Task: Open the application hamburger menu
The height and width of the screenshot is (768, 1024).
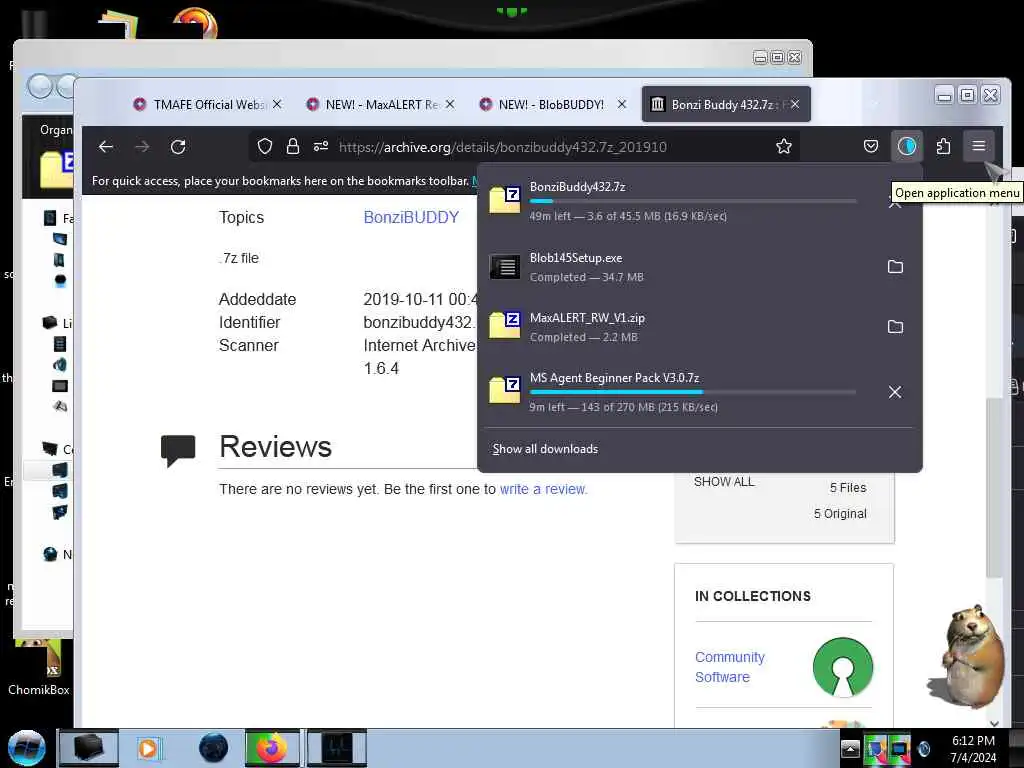Action: tap(978, 146)
